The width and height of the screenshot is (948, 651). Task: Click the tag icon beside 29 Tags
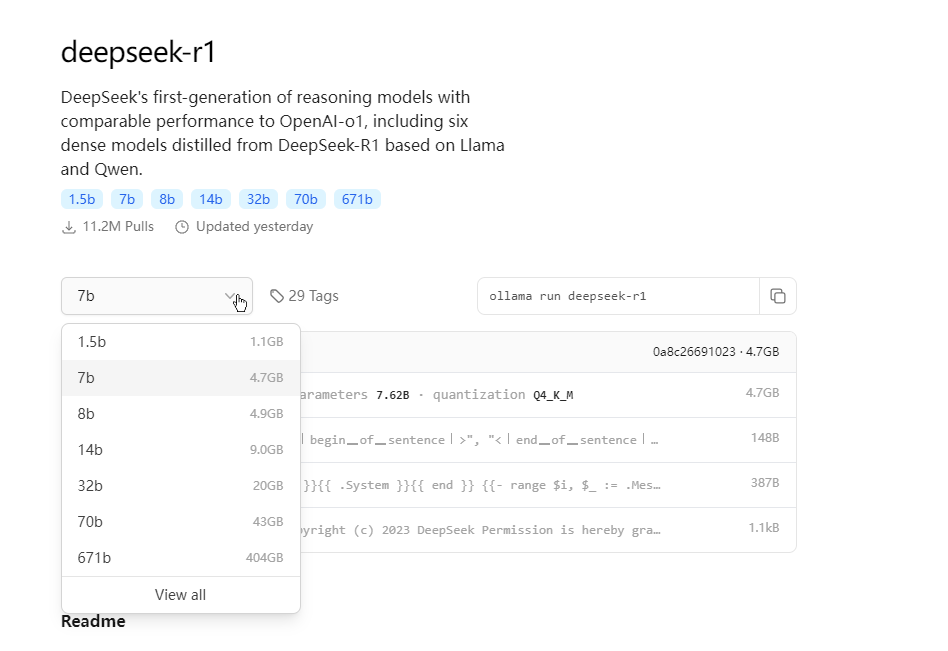point(277,296)
